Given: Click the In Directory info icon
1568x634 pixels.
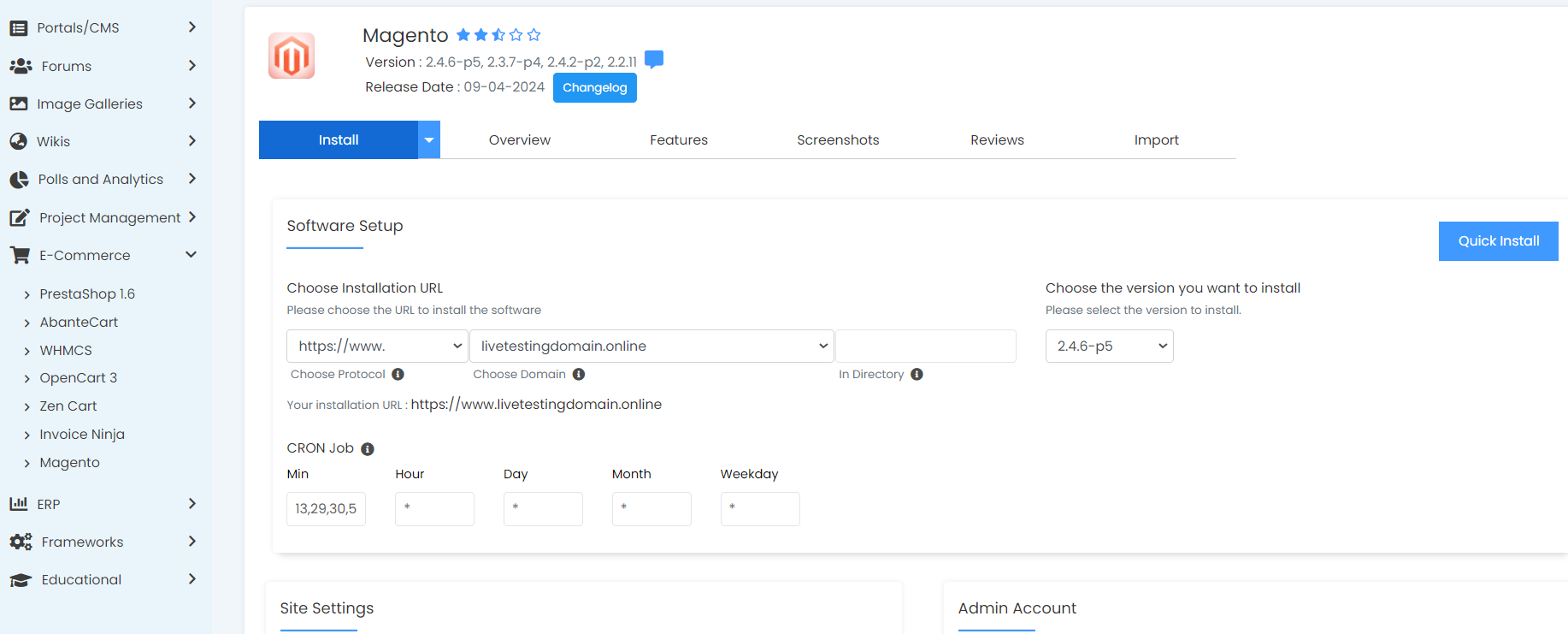Looking at the screenshot, I should (x=917, y=374).
